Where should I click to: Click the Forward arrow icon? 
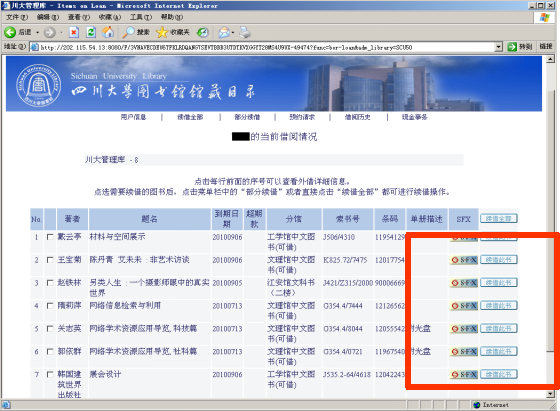pos(50,32)
